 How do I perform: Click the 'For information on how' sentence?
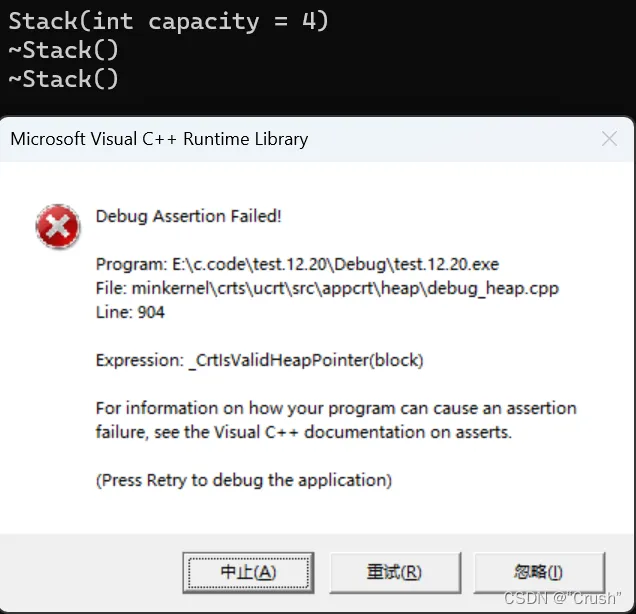pos(336,408)
